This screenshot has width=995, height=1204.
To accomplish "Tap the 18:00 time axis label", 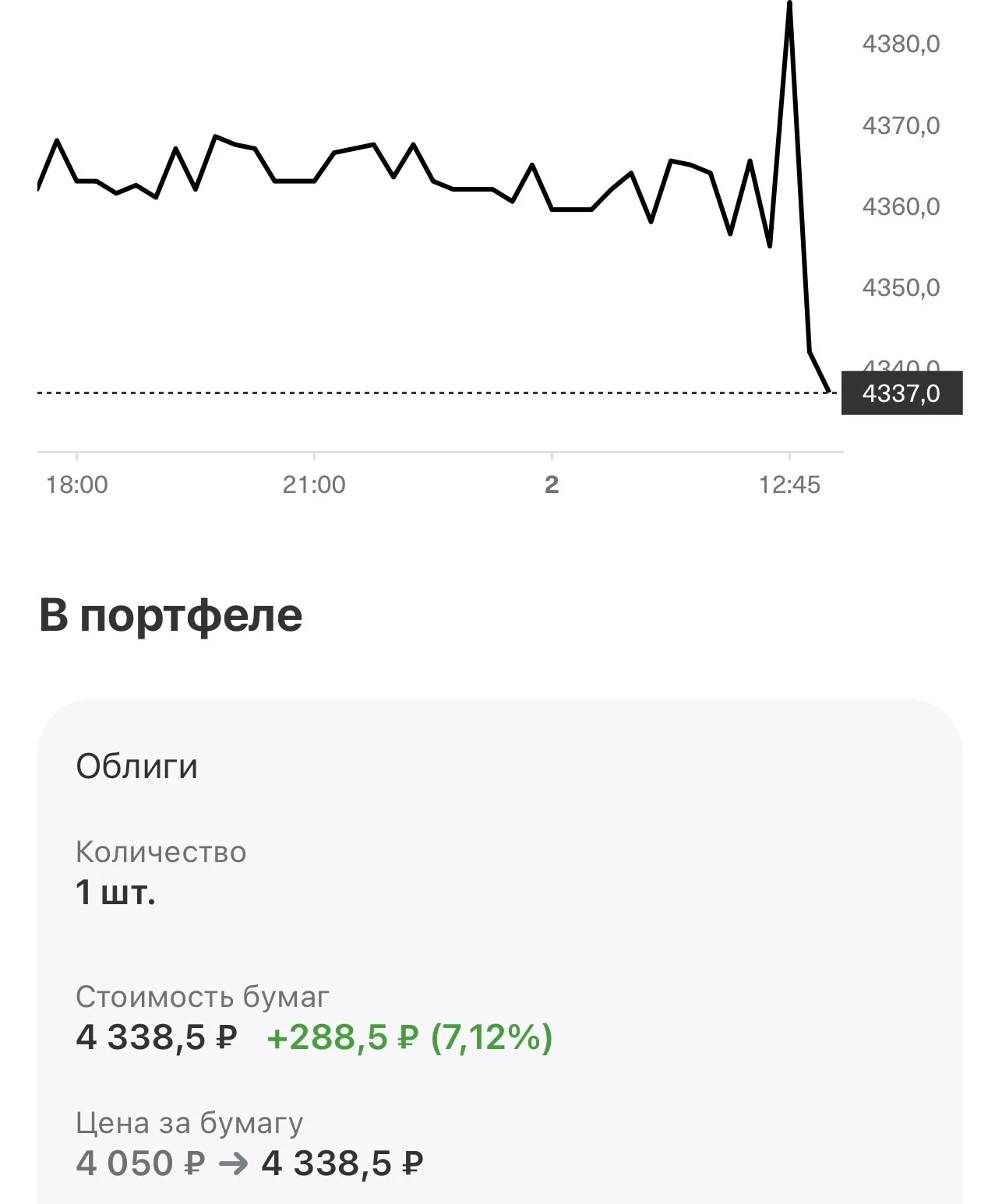I will pos(76,484).
